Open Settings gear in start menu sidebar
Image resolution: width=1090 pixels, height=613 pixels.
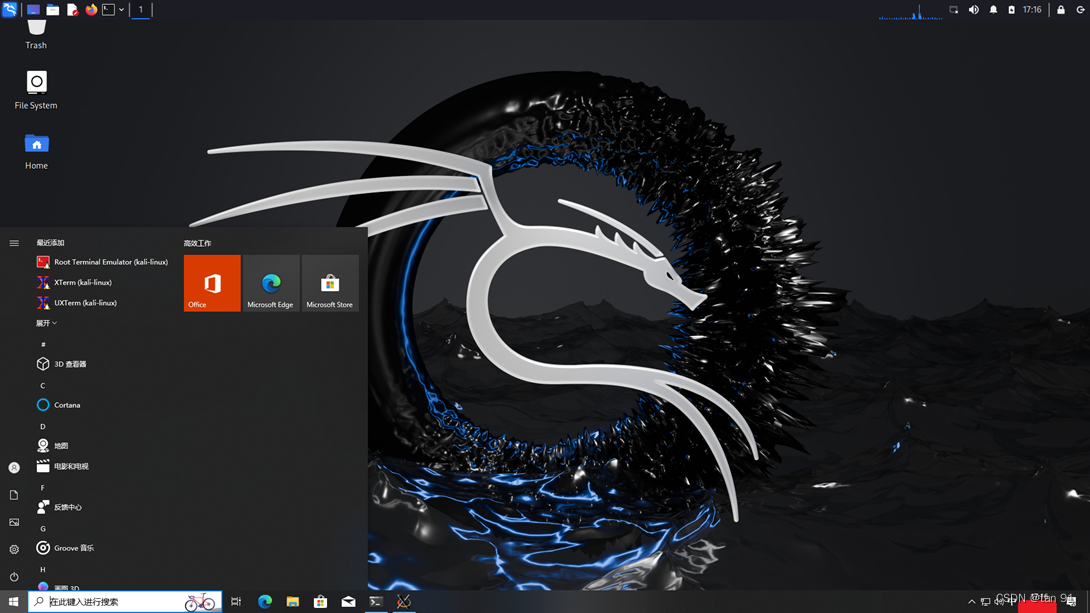pyautogui.click(x=14, y=549)
